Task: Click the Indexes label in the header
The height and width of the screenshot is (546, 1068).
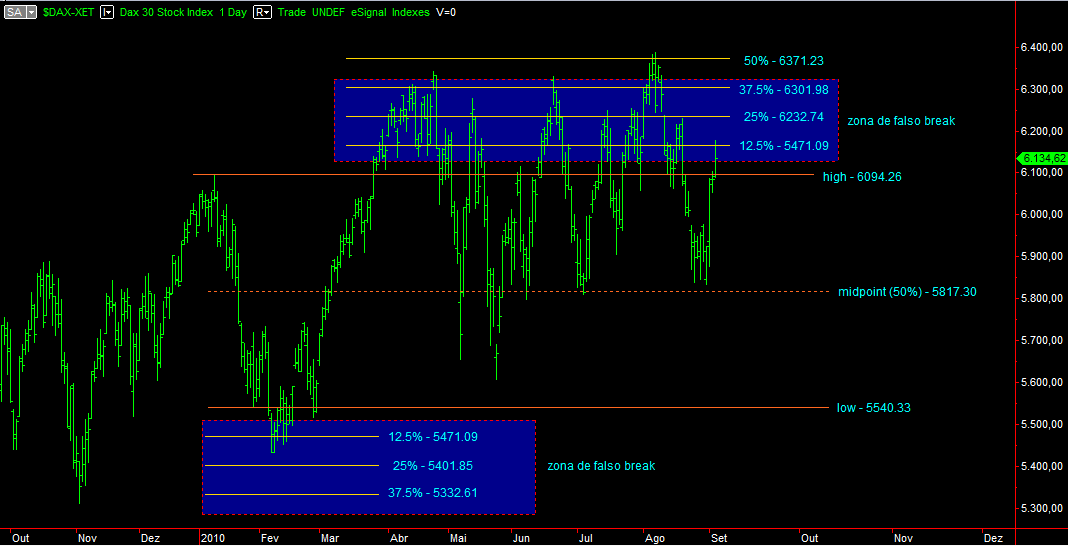Action: pos(411,12)
